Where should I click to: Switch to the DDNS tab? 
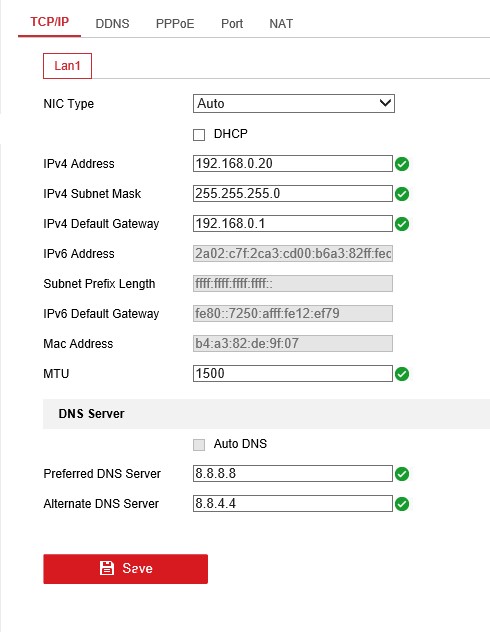pos(112,24)
